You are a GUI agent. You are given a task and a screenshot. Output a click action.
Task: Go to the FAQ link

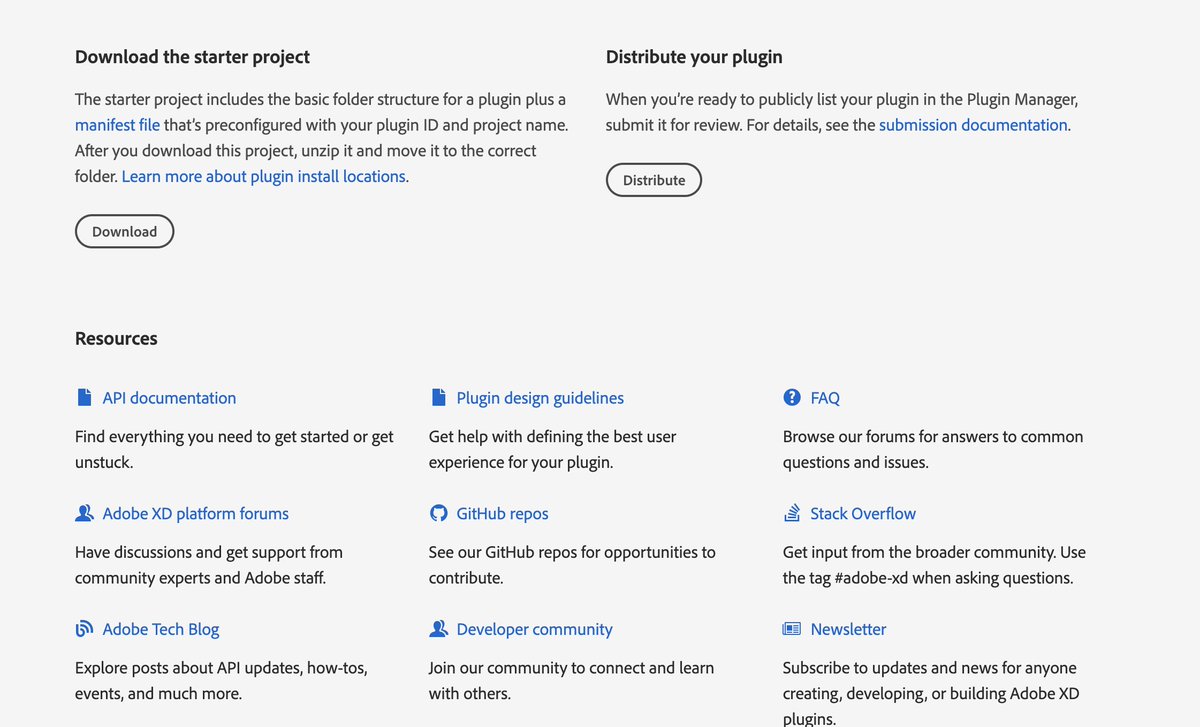tap(825, 398)
